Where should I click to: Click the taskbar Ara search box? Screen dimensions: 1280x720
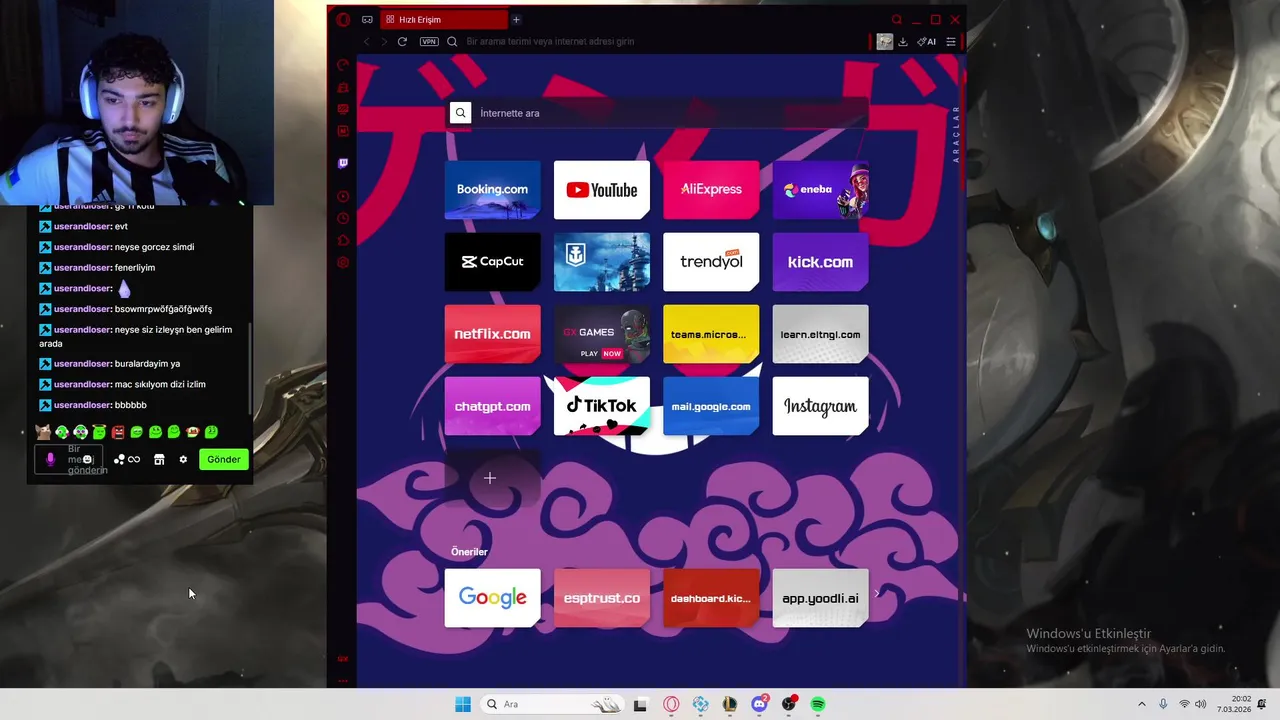click(550, 704)
